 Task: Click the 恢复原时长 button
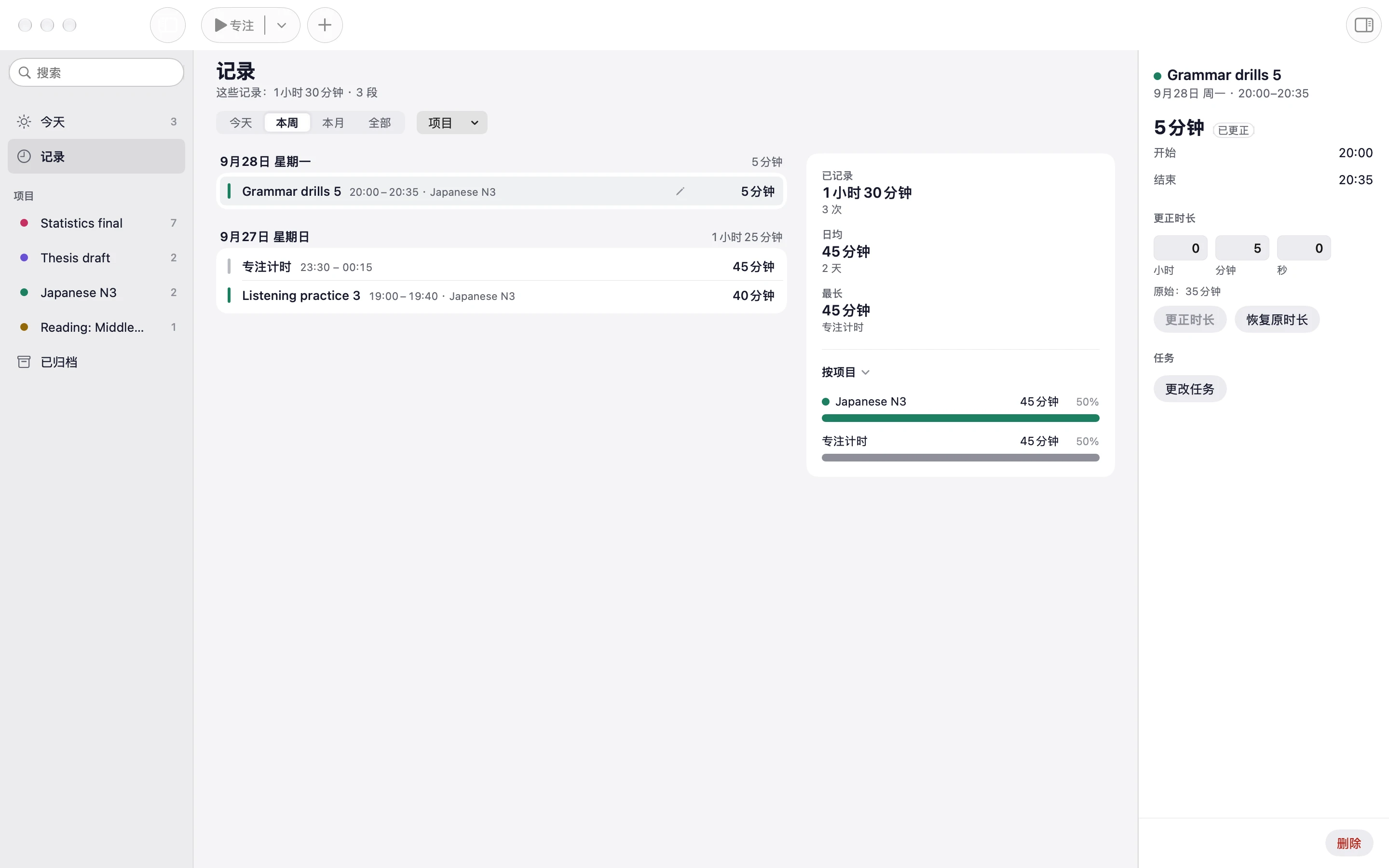(x=1277, y=320)
